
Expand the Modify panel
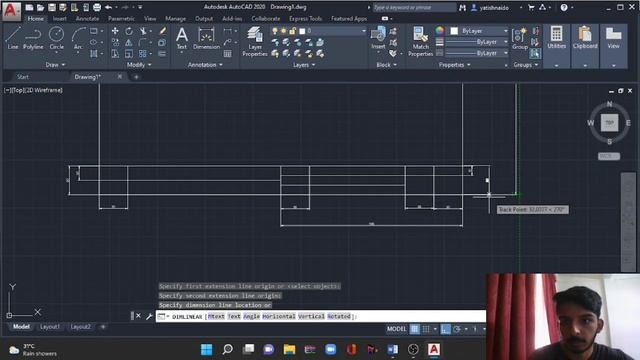coord(139,65)
